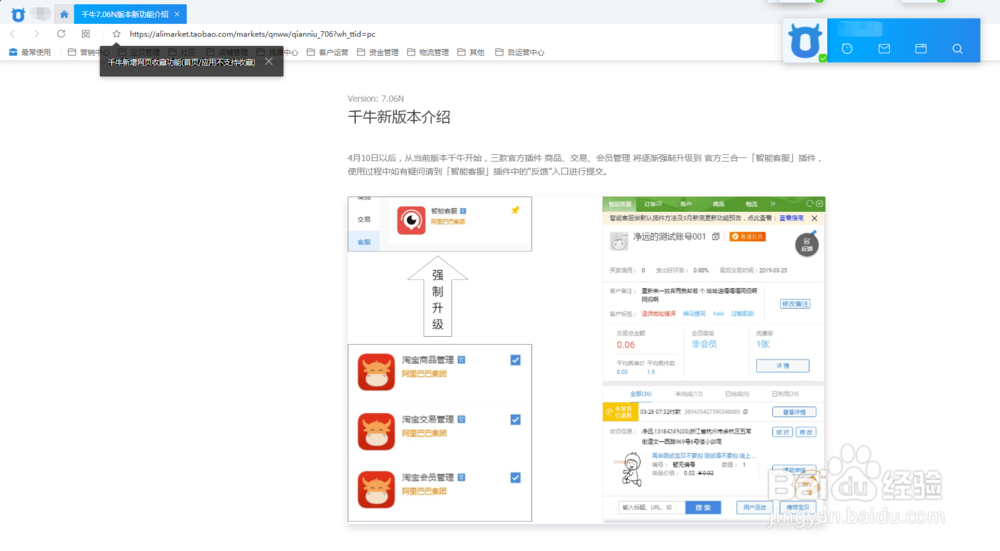Switch to the 物流 green tab

(751, 204)
